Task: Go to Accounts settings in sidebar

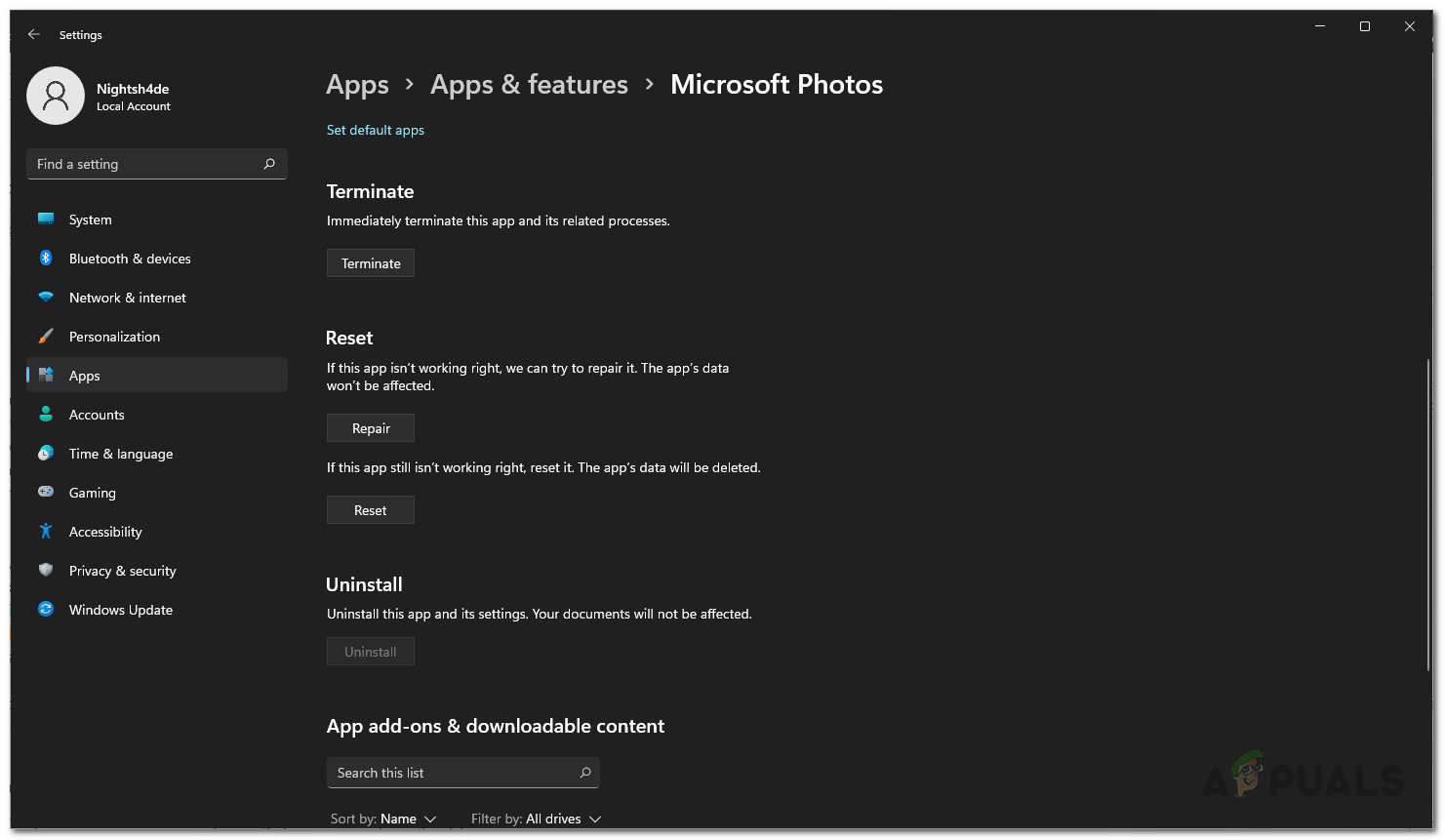Action: tap(97, 415)
